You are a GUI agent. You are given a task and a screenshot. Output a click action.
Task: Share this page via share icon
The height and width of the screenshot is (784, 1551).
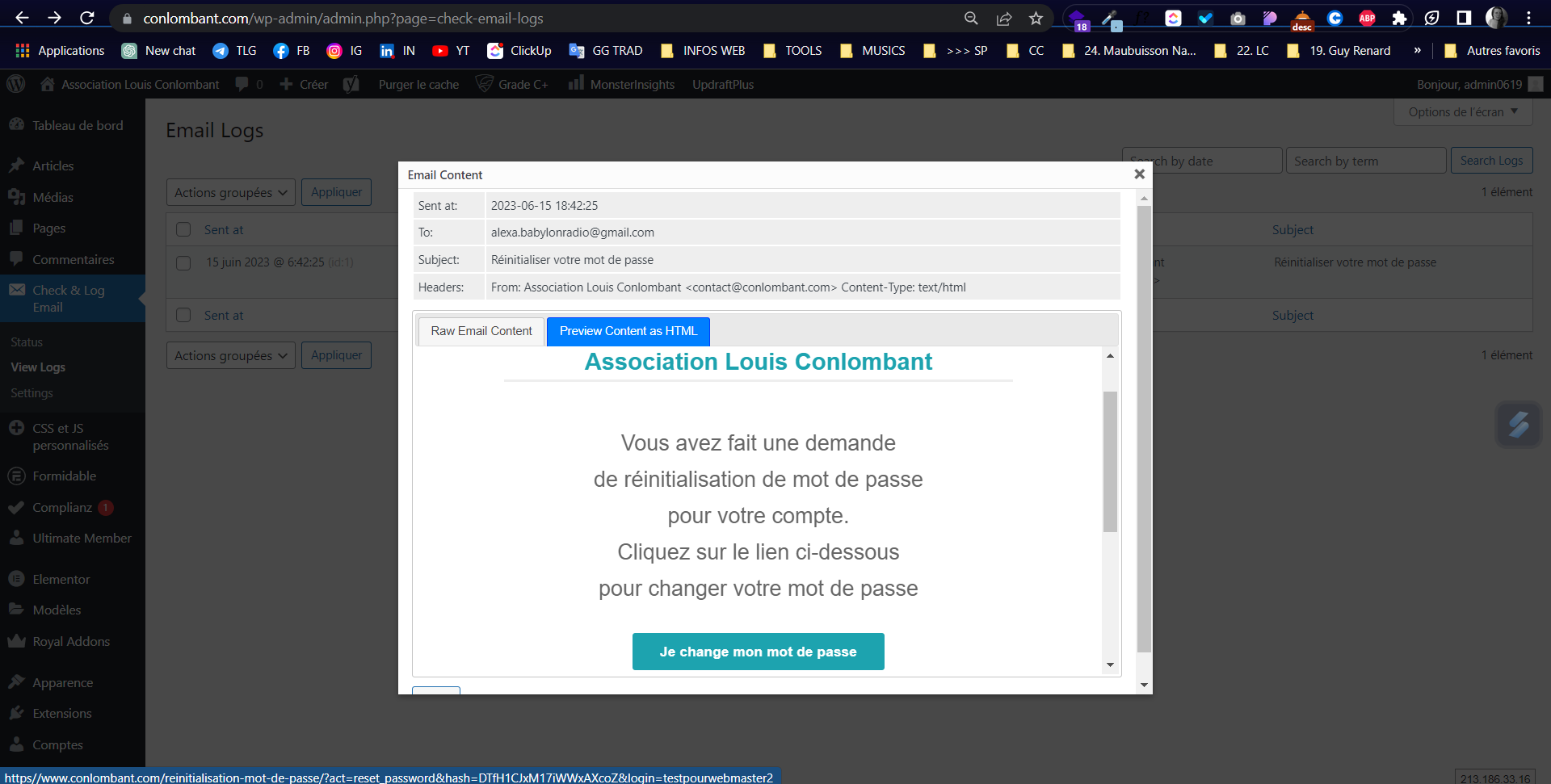(x=1004, y=18)
